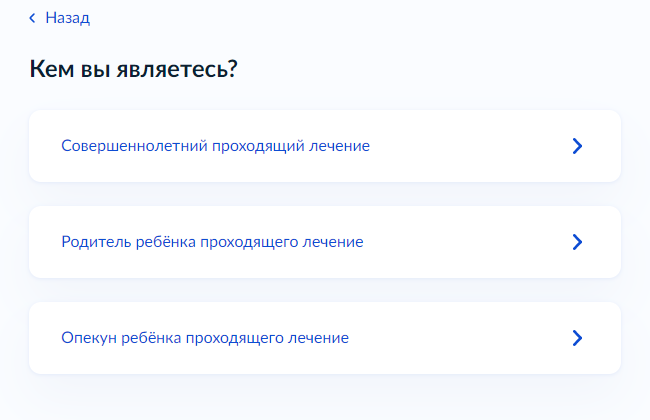Open the parent of child card
Viewport: 650px width, 420px height.
tap(324, 242)
